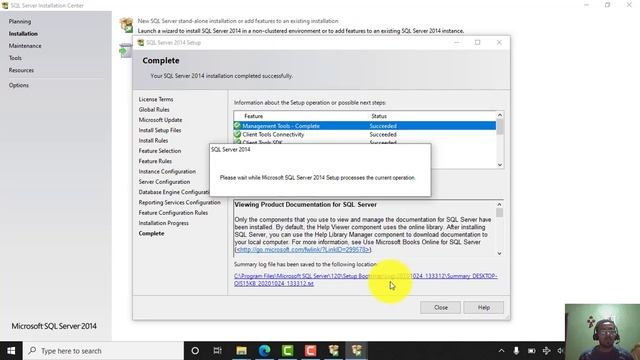The height and width of the screenshot is (360, 640).
Task: Click the webcam video thumbnail overlay
Action: (x=602, y=332)
